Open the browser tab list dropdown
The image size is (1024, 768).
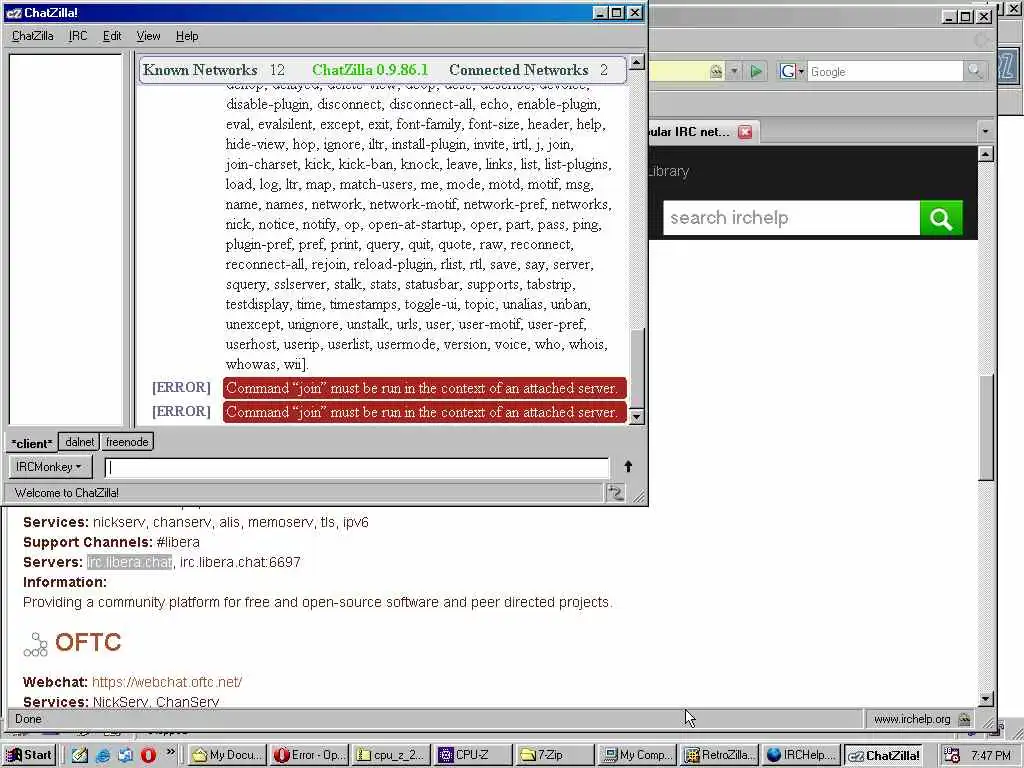(x=985, y=131)
